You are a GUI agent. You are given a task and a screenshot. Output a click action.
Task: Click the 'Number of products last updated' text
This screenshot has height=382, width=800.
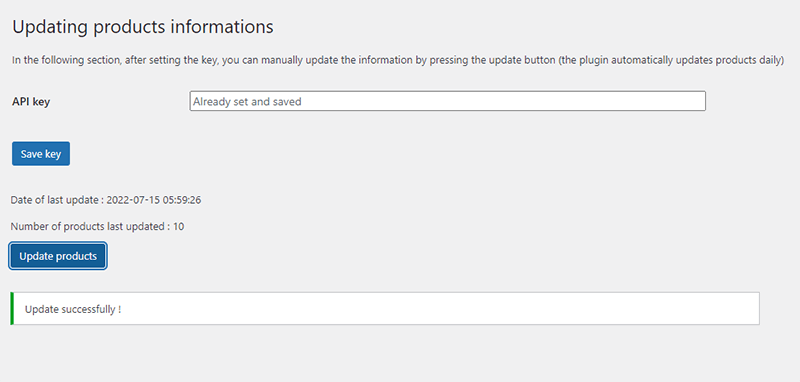point(87,226)
